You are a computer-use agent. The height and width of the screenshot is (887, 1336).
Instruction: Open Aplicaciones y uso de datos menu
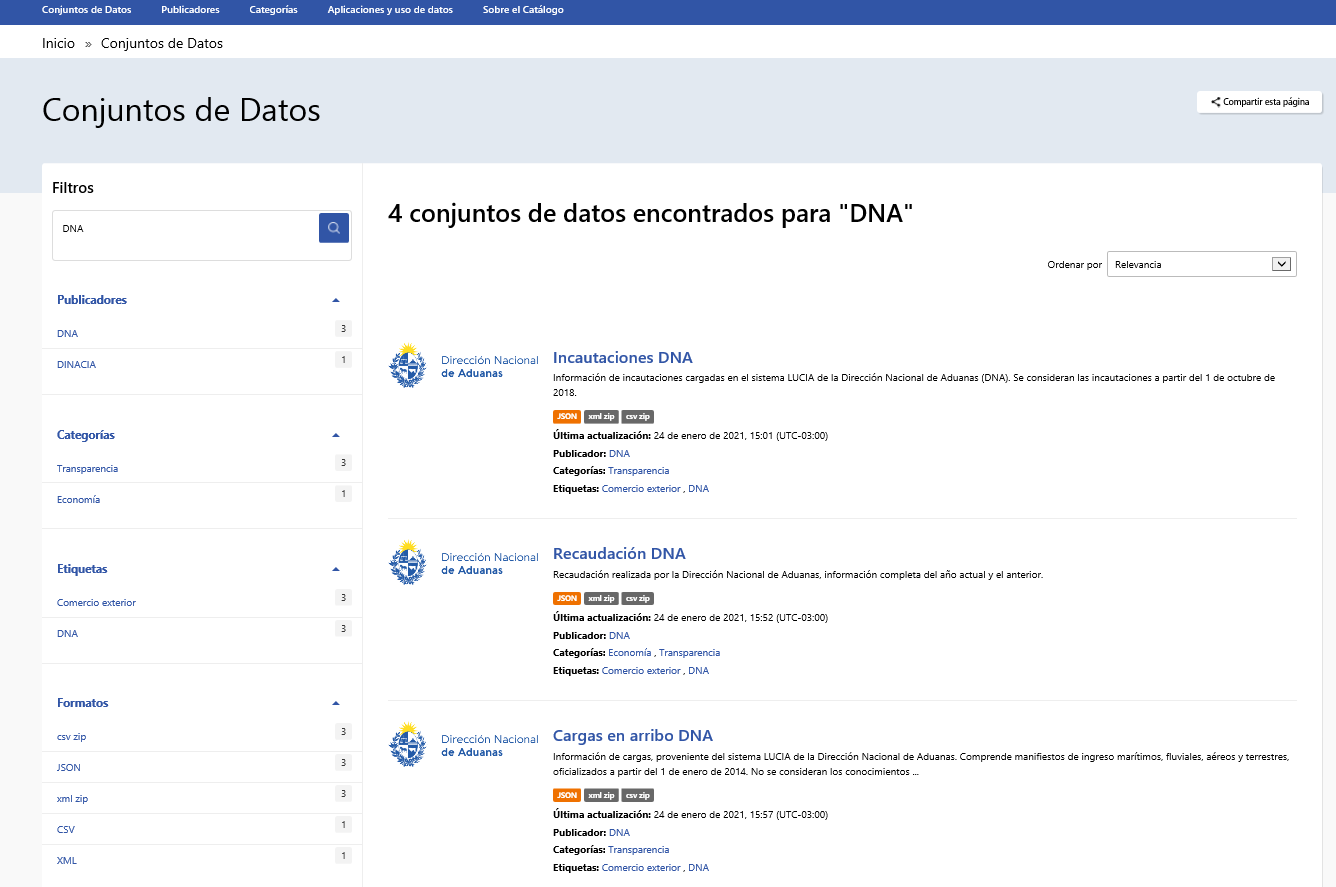[x=390, y=10]
